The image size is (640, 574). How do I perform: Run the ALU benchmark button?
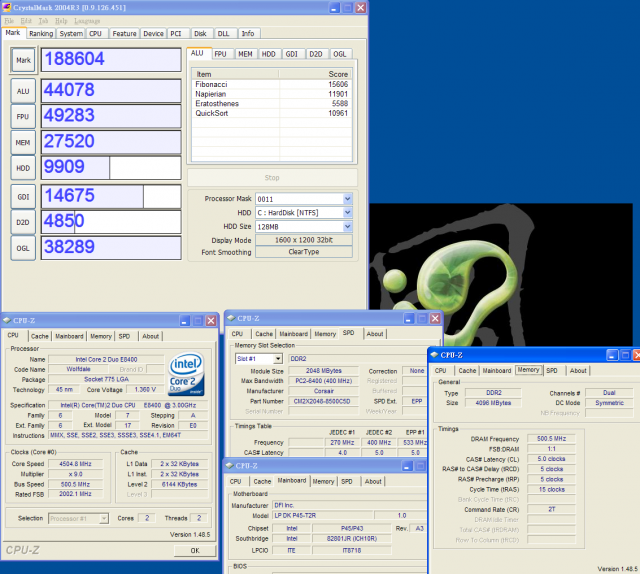(x=23, y=91)
